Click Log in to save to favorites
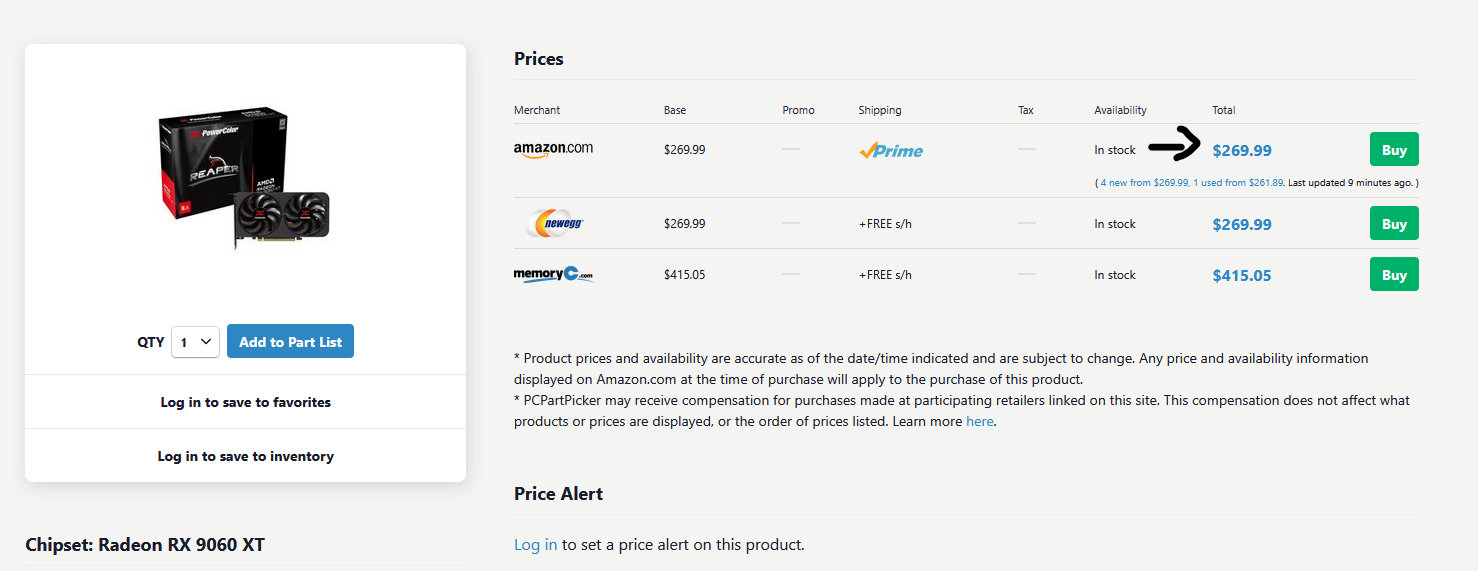 pyautogui.click(x=245, y=402)
